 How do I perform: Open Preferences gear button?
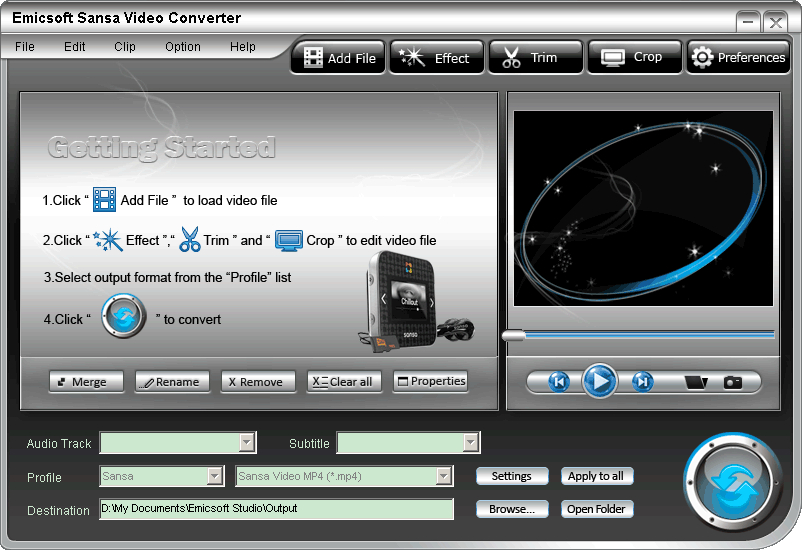738,58
